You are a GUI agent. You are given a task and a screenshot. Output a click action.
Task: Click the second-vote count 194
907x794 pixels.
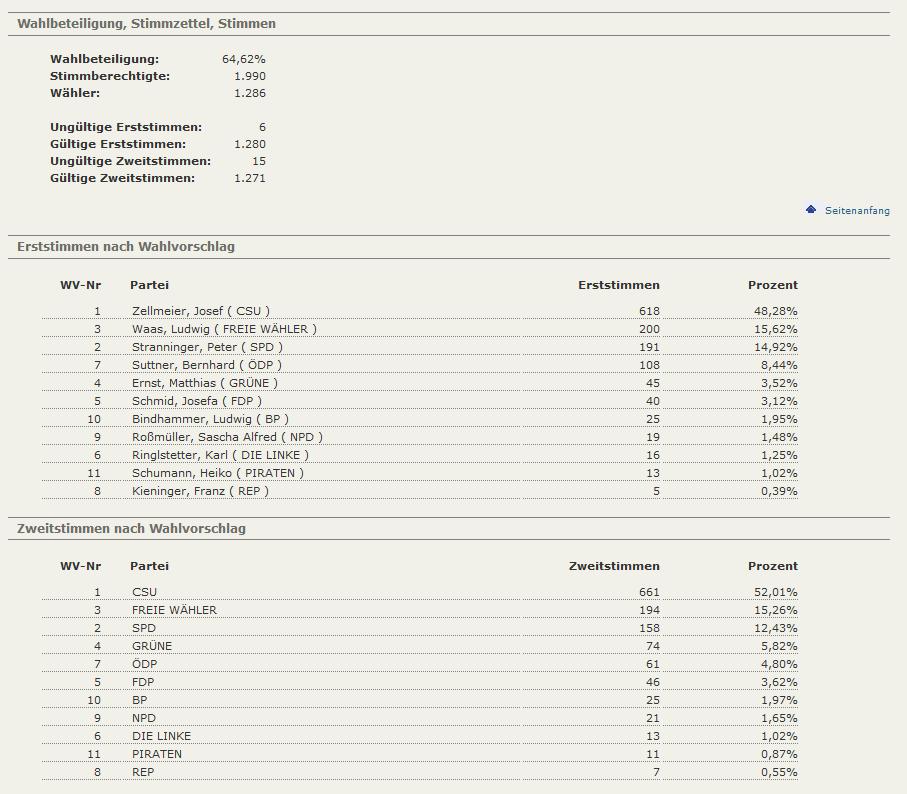point(649,610)
